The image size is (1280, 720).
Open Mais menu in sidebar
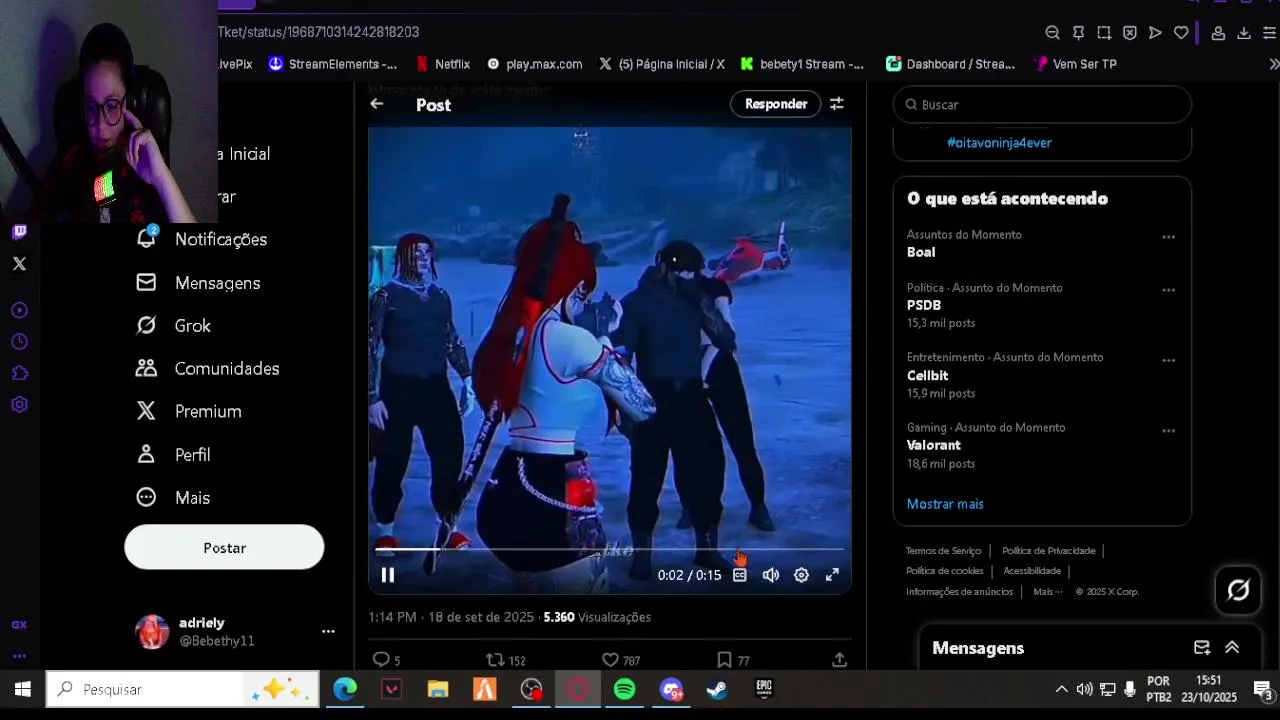tap(174, 498)
